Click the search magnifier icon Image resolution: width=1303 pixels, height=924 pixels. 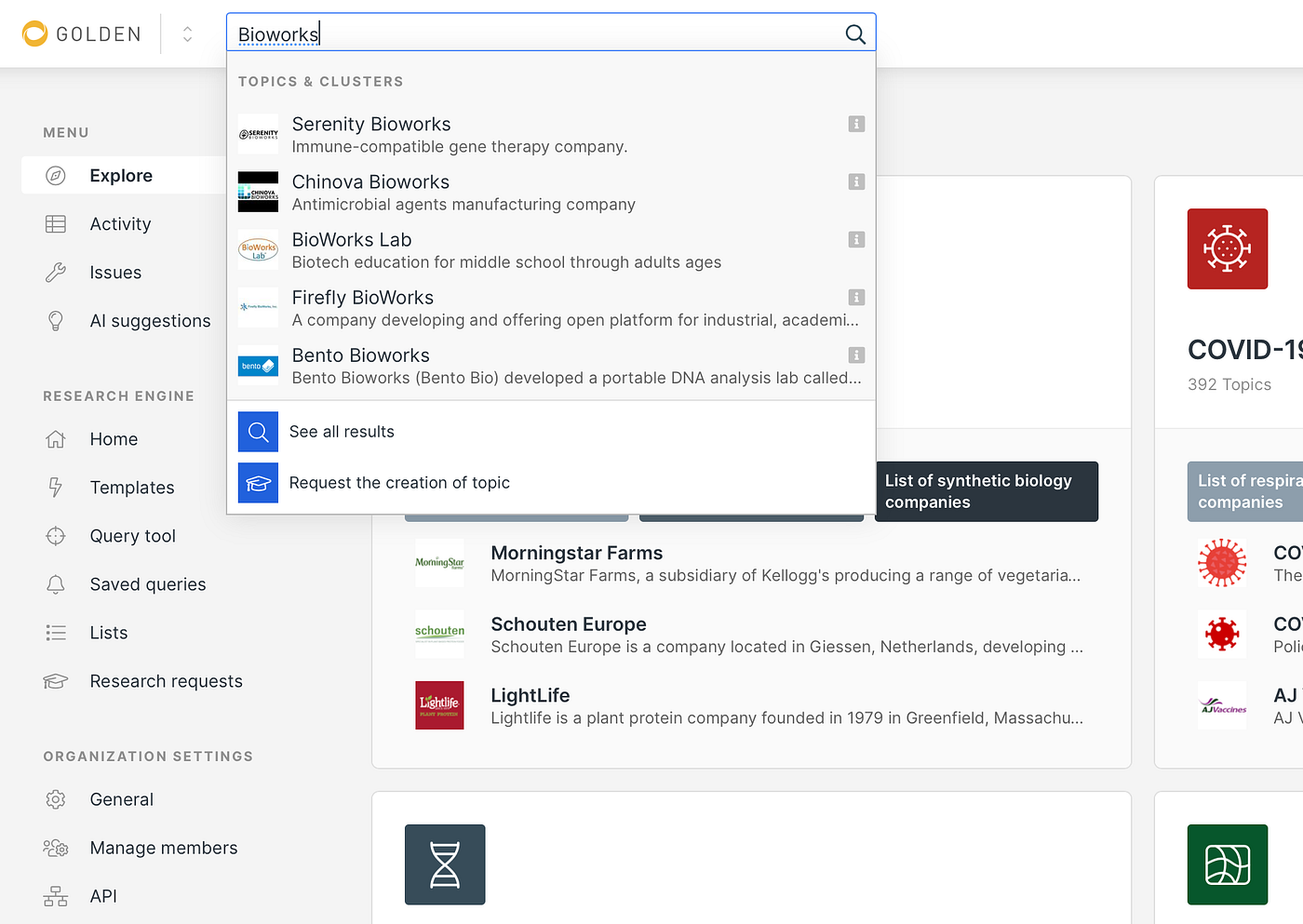(x=855, y=34)
